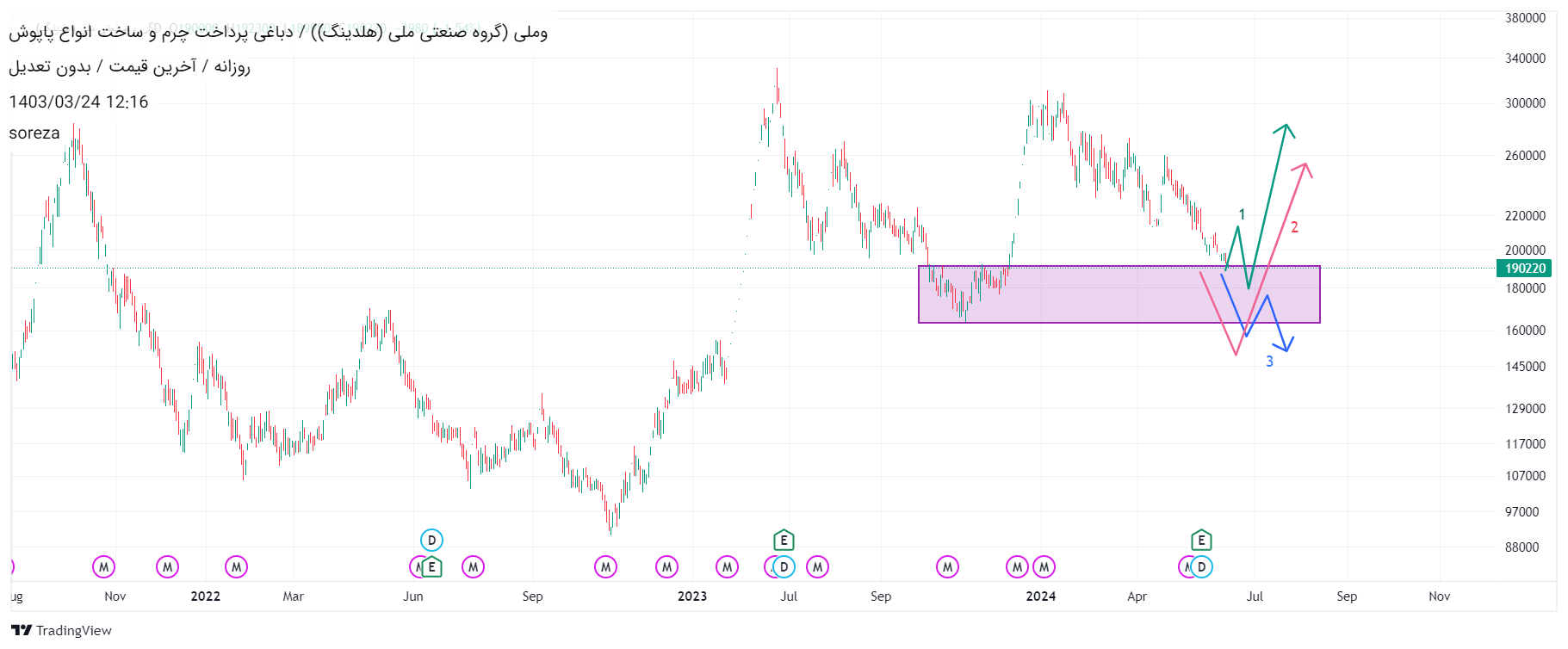Click the M marker just before the 2023 label
The height and width of the screenshot is (649, 1568).
click(x=666, y=566)
